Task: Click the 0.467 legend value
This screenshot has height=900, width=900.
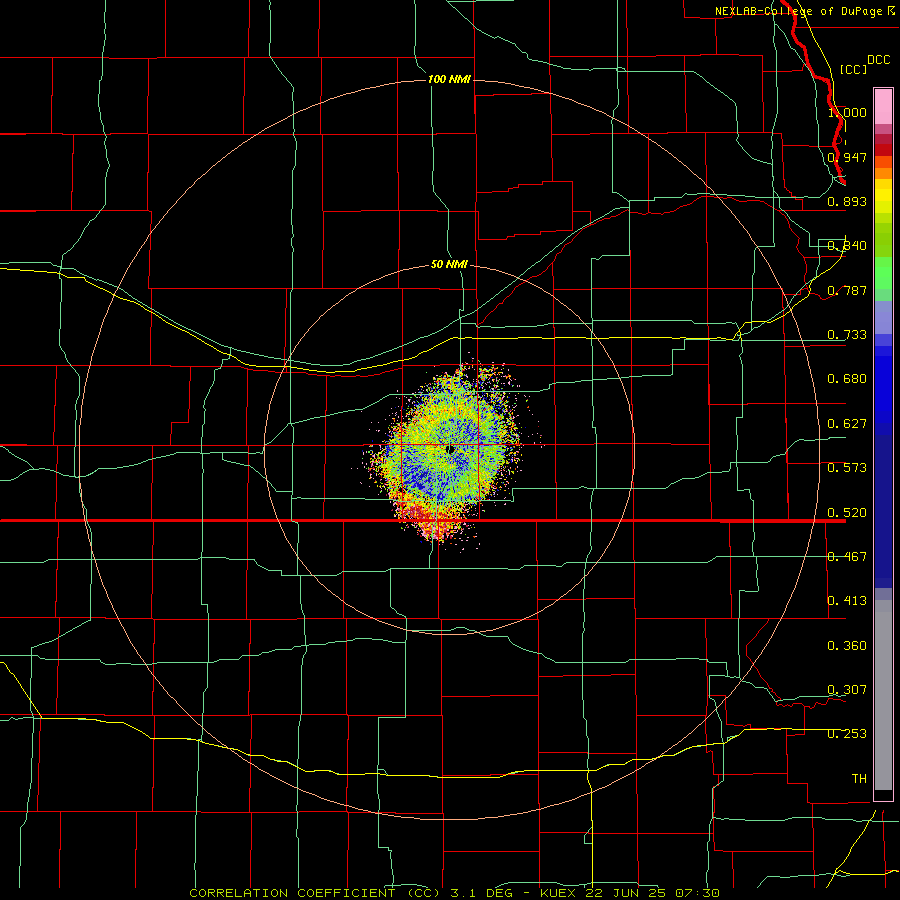Action: coord(847,557)
